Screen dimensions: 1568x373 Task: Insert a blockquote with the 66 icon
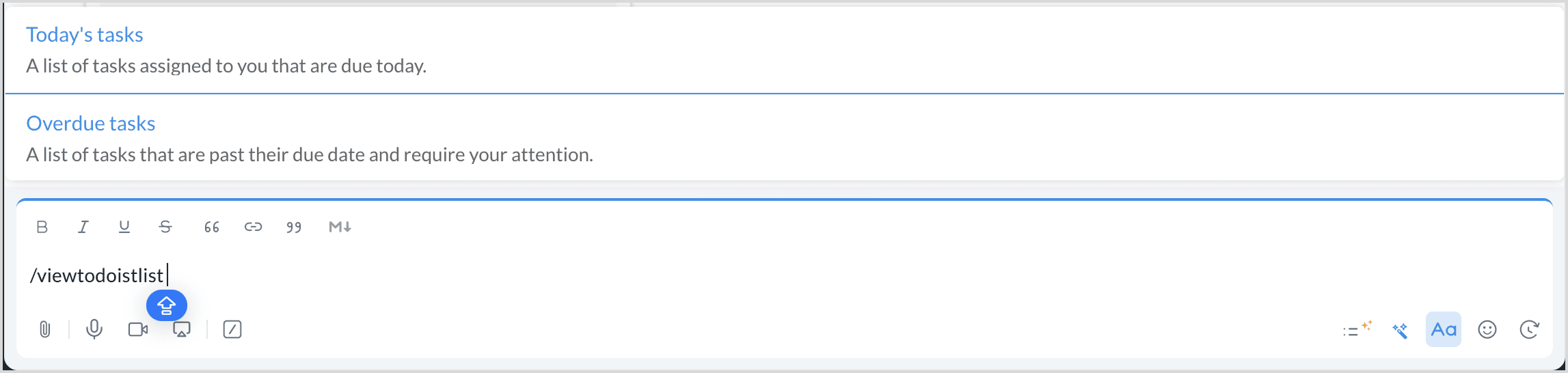point(212,227)
